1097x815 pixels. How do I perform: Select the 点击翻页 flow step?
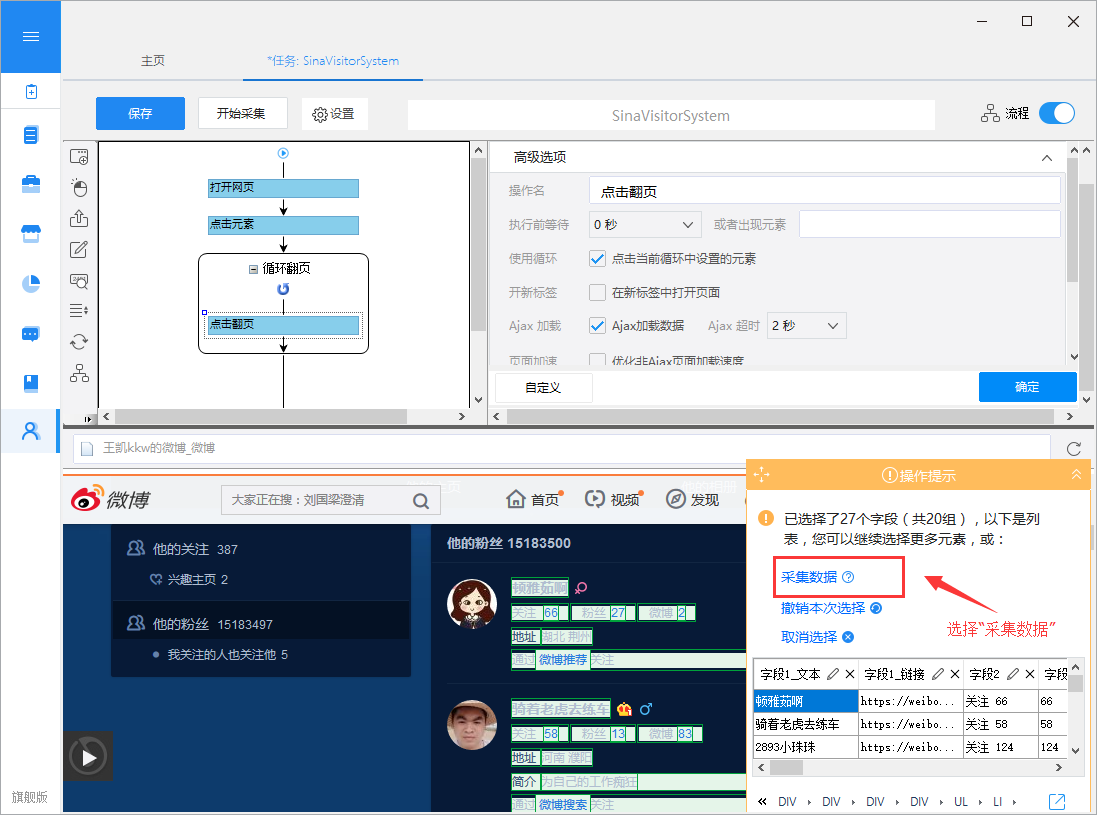(x=283, y=325)
